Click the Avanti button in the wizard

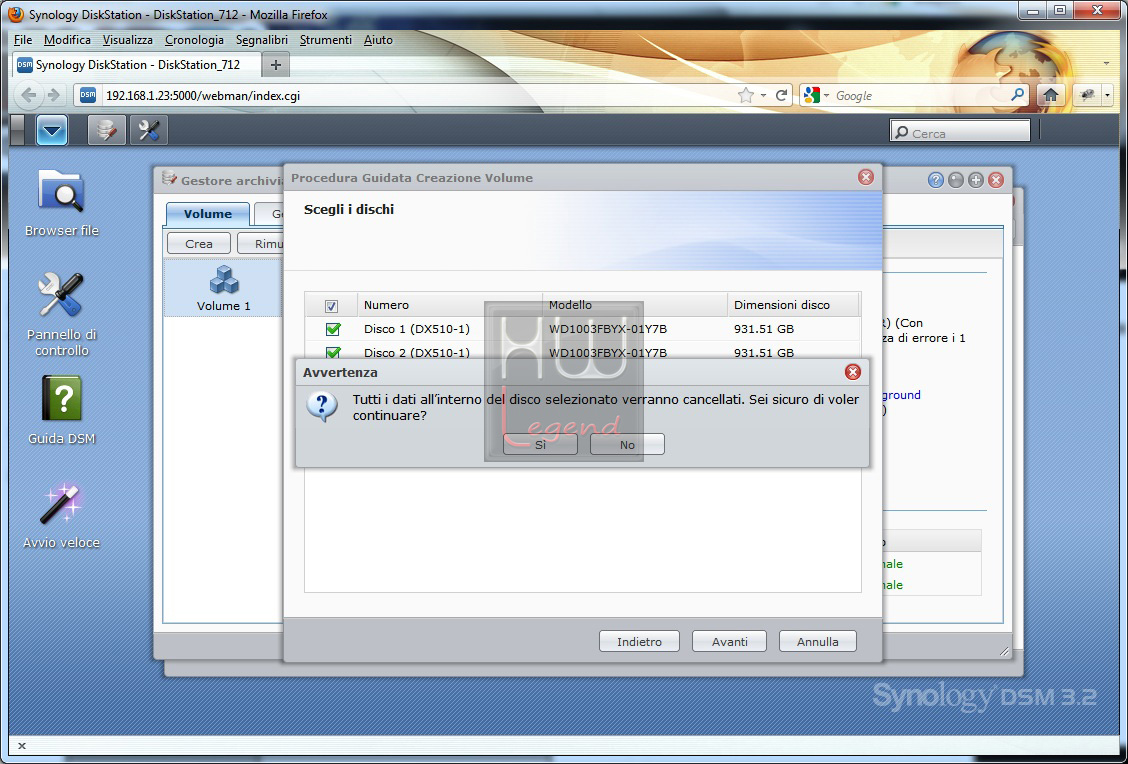click(x=729, y=642)
